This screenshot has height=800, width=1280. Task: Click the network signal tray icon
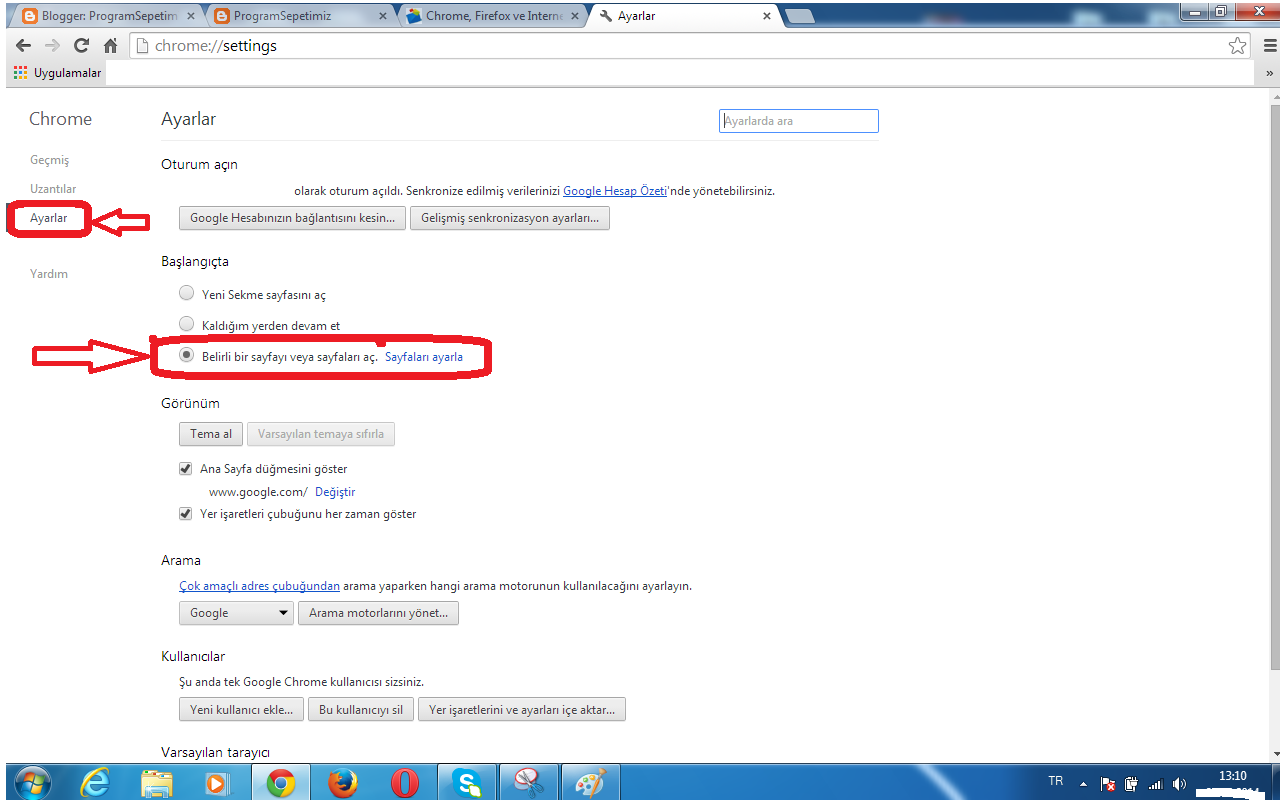pyautogui.click(x=1156, y=784)
